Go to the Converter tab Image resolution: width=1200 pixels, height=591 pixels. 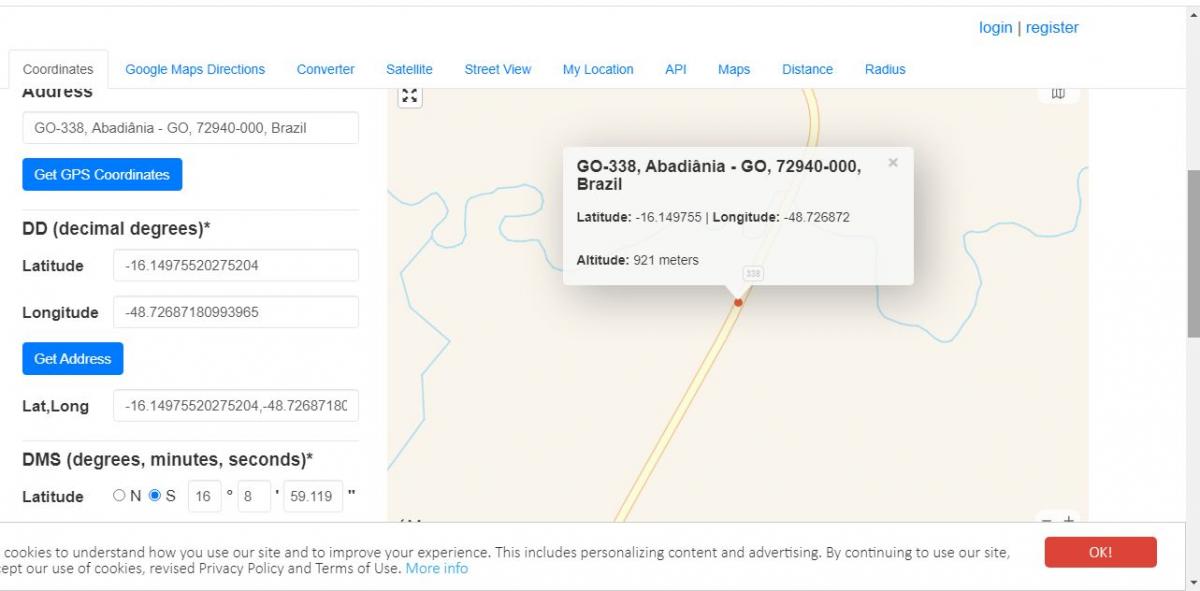[x=325, y=69]
